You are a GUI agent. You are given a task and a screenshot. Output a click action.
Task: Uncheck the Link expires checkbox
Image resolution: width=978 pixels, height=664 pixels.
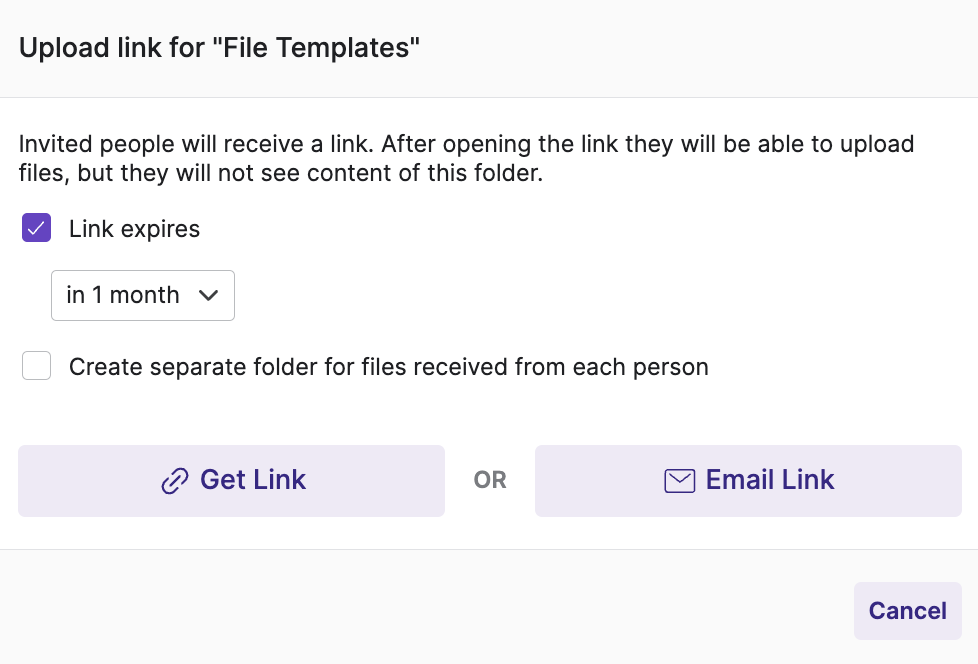[36, 228]
